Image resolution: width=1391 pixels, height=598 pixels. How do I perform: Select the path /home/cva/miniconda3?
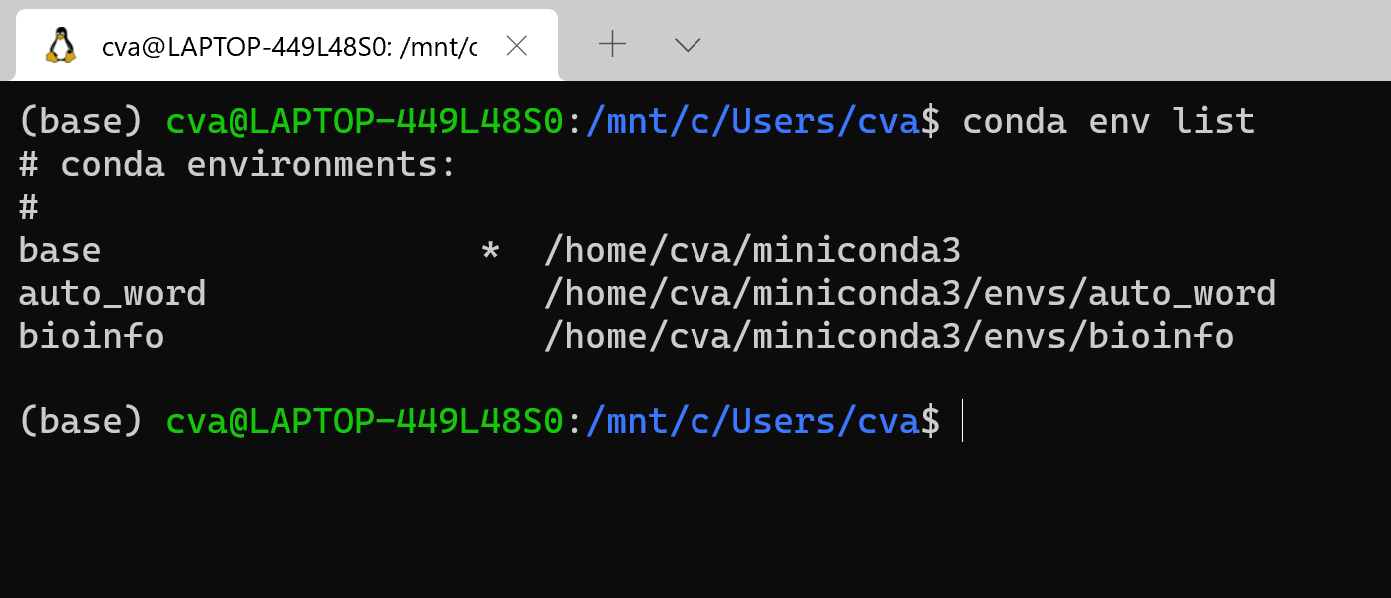[751, 249]
